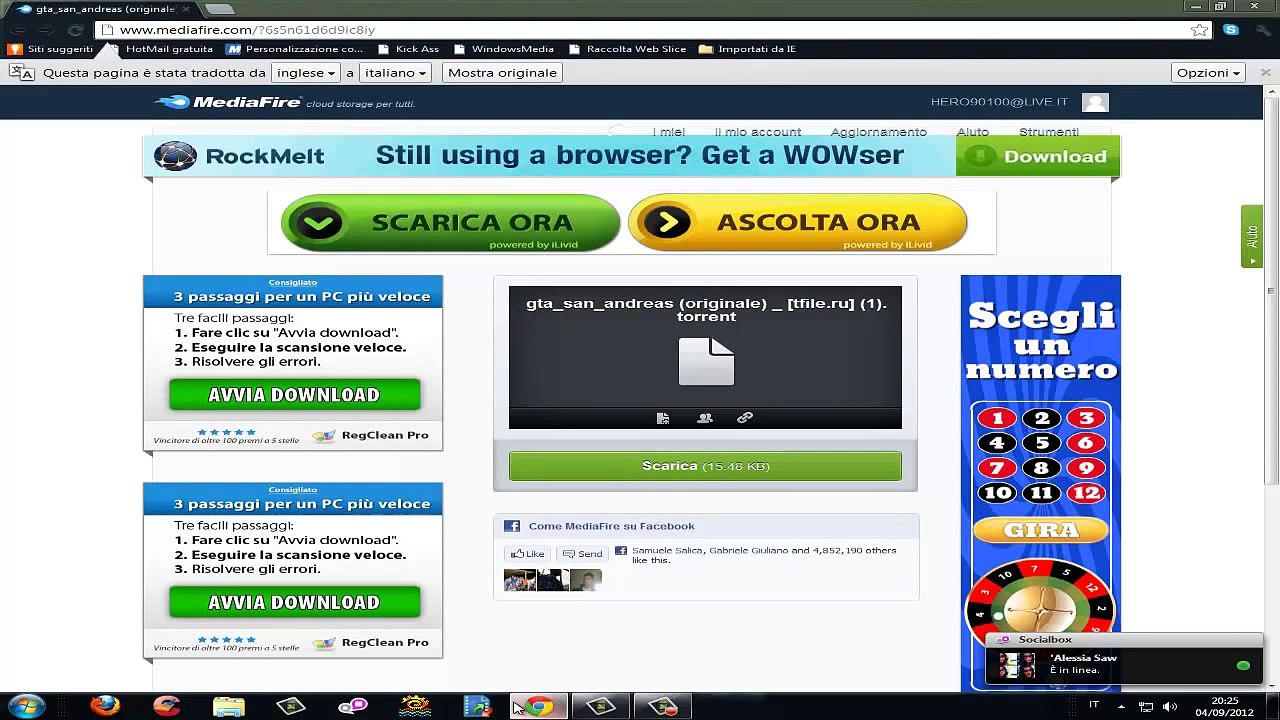Pick roulette number 1

coord(997,418)
